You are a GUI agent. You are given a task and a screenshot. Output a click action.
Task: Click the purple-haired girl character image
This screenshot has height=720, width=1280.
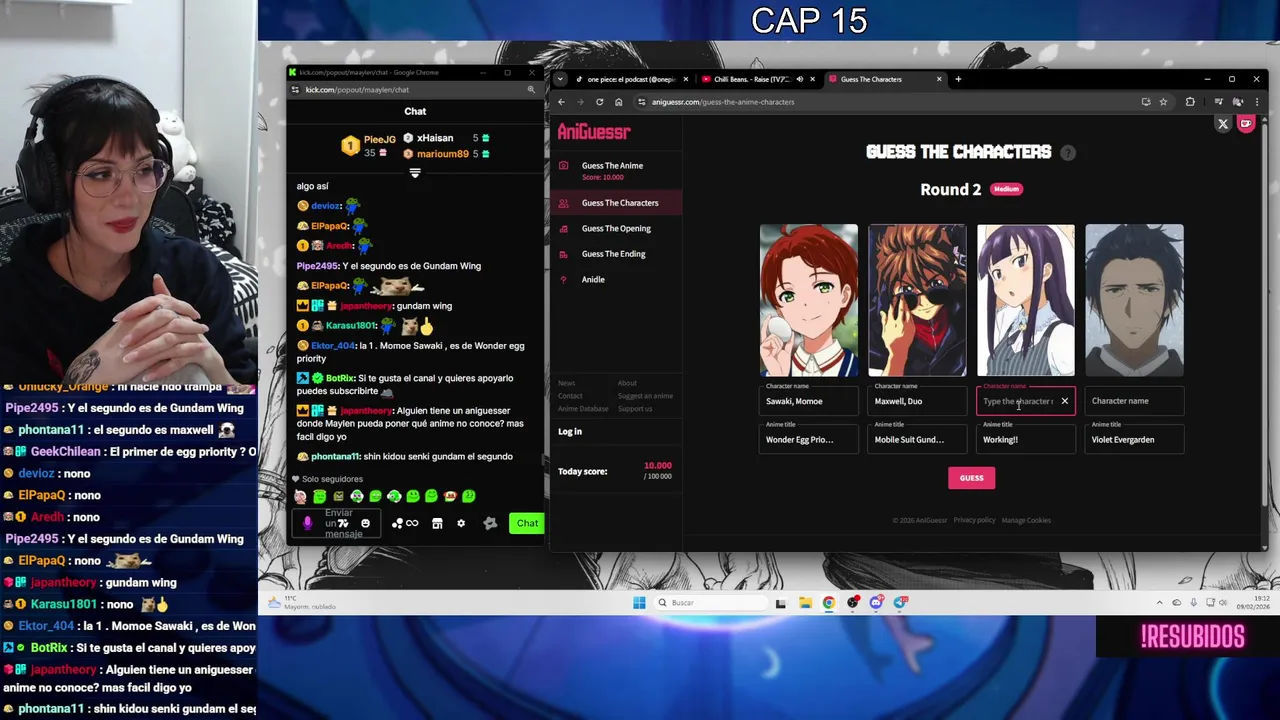click(x=1026, y=300)
